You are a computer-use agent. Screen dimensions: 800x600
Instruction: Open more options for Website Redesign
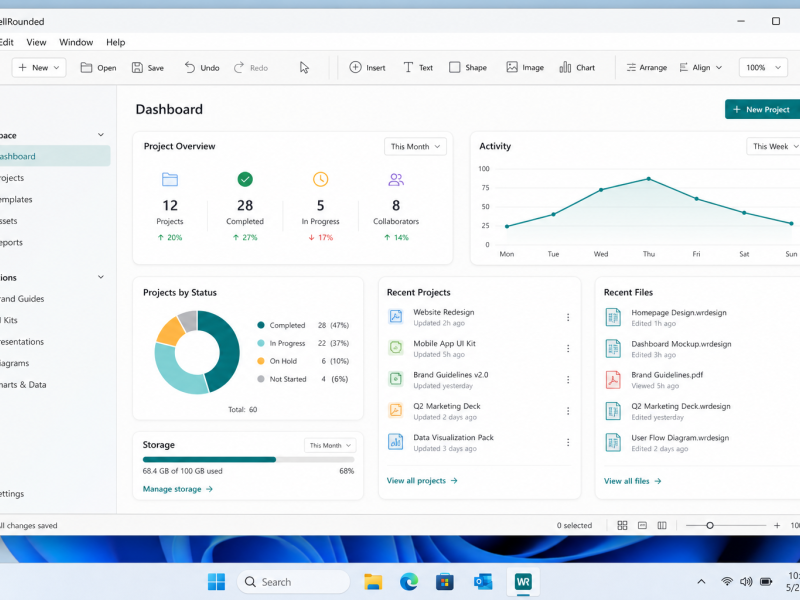(x=568, y=317)
